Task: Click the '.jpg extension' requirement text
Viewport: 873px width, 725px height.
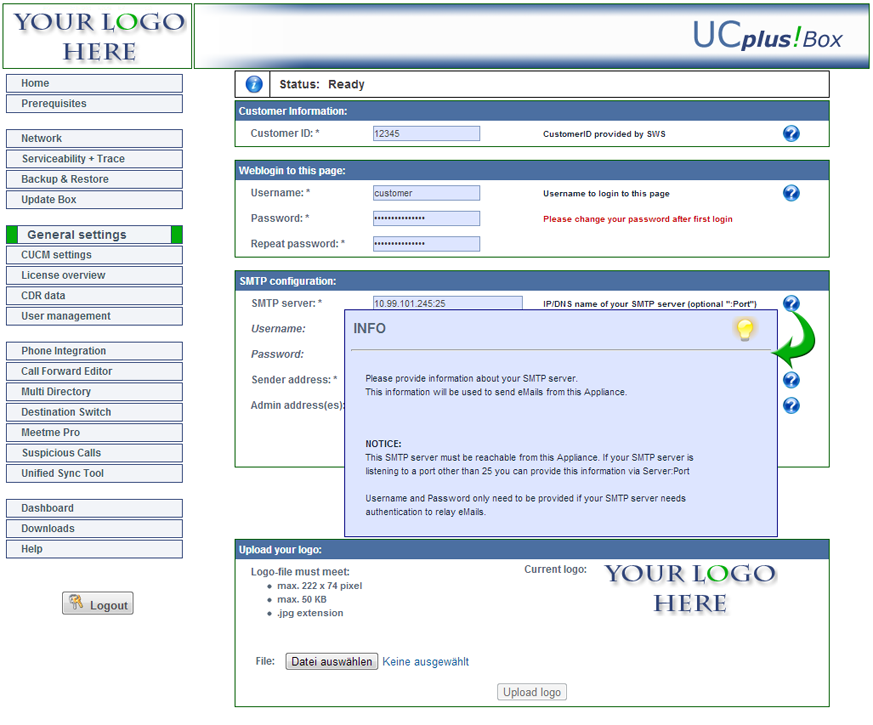Action: coord(310,613)
